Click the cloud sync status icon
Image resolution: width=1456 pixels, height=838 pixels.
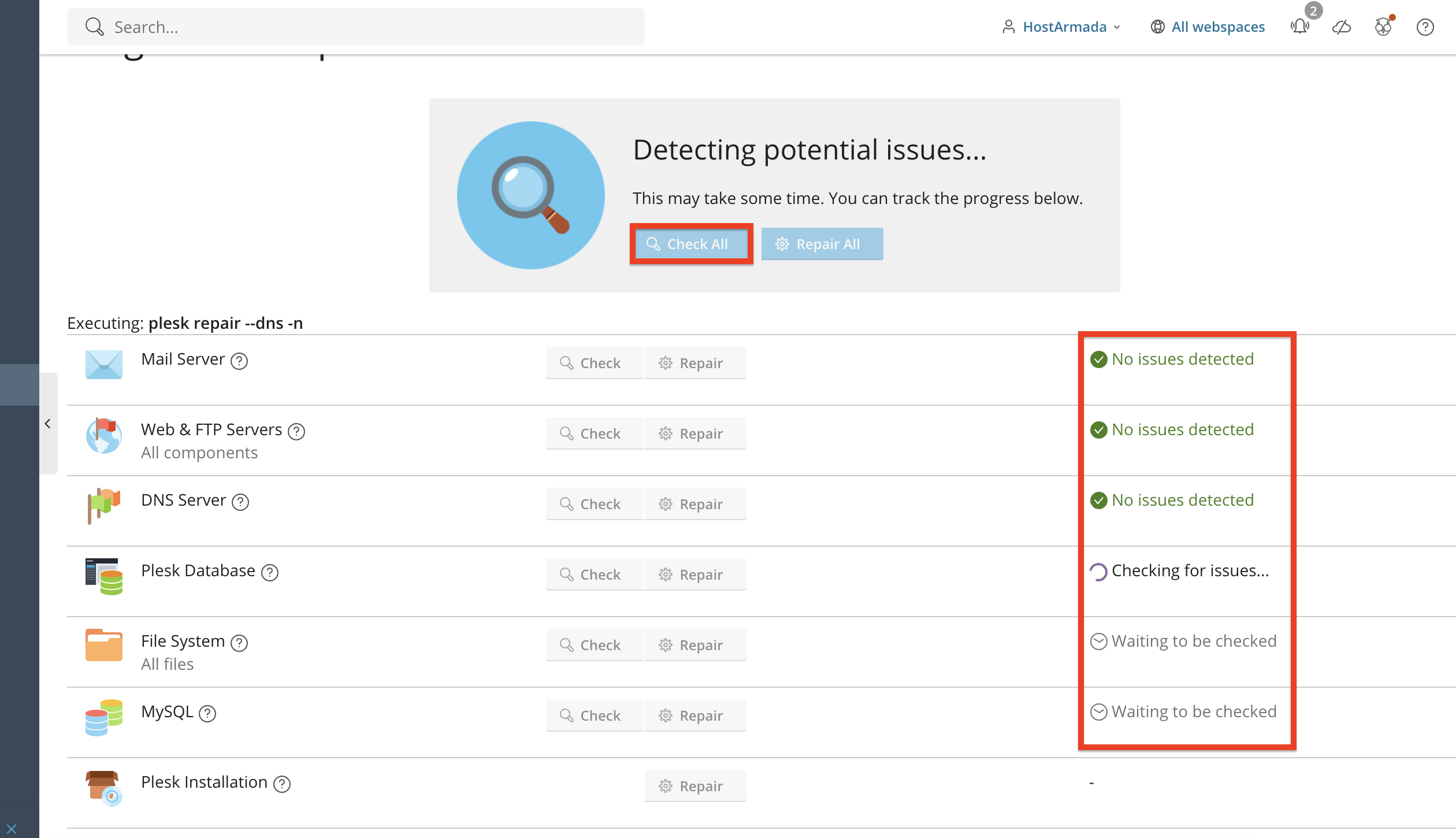pyautogui.click(x=1341, y=27)
